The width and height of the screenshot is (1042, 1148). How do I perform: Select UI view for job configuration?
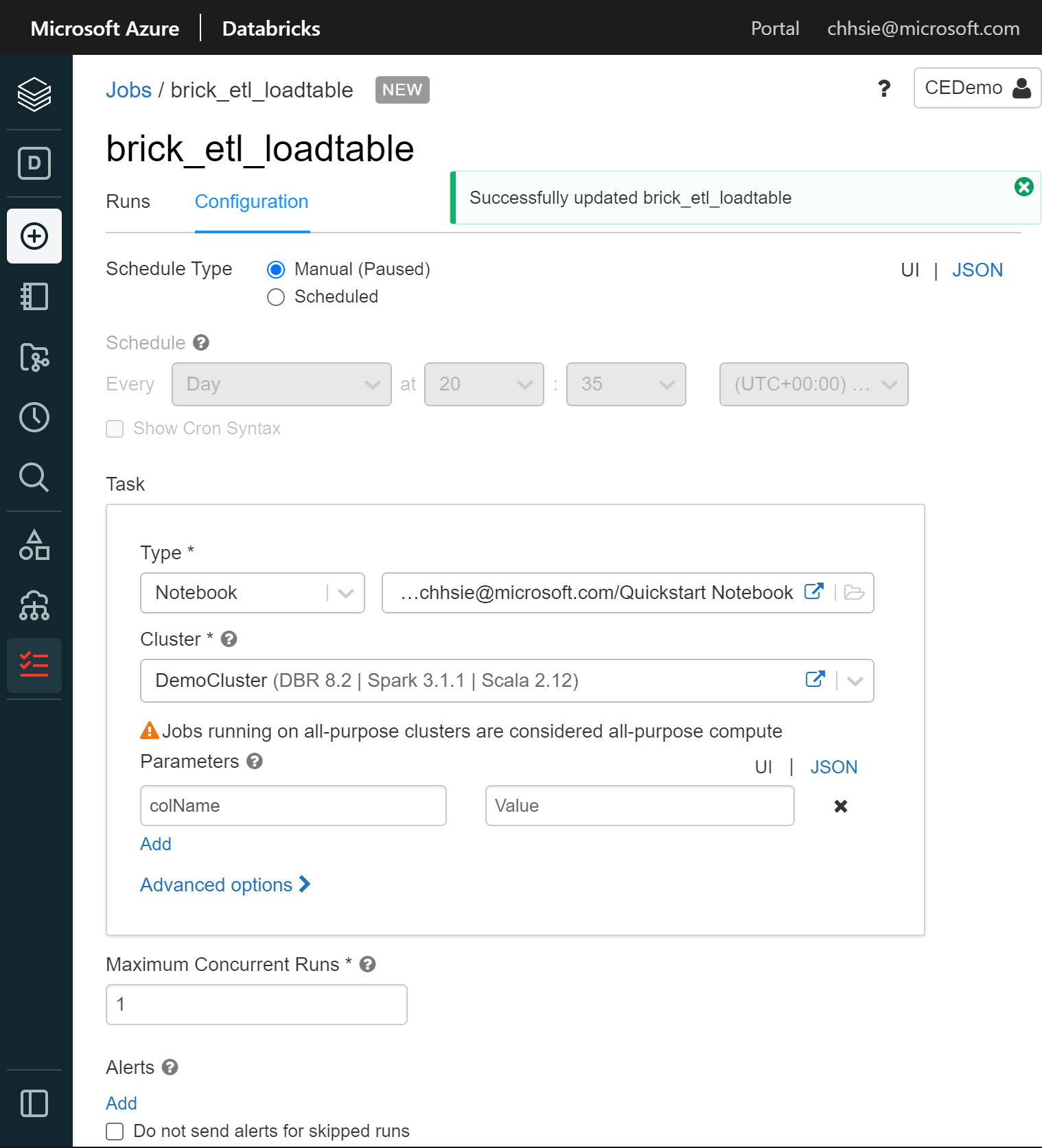pos(910,270)
